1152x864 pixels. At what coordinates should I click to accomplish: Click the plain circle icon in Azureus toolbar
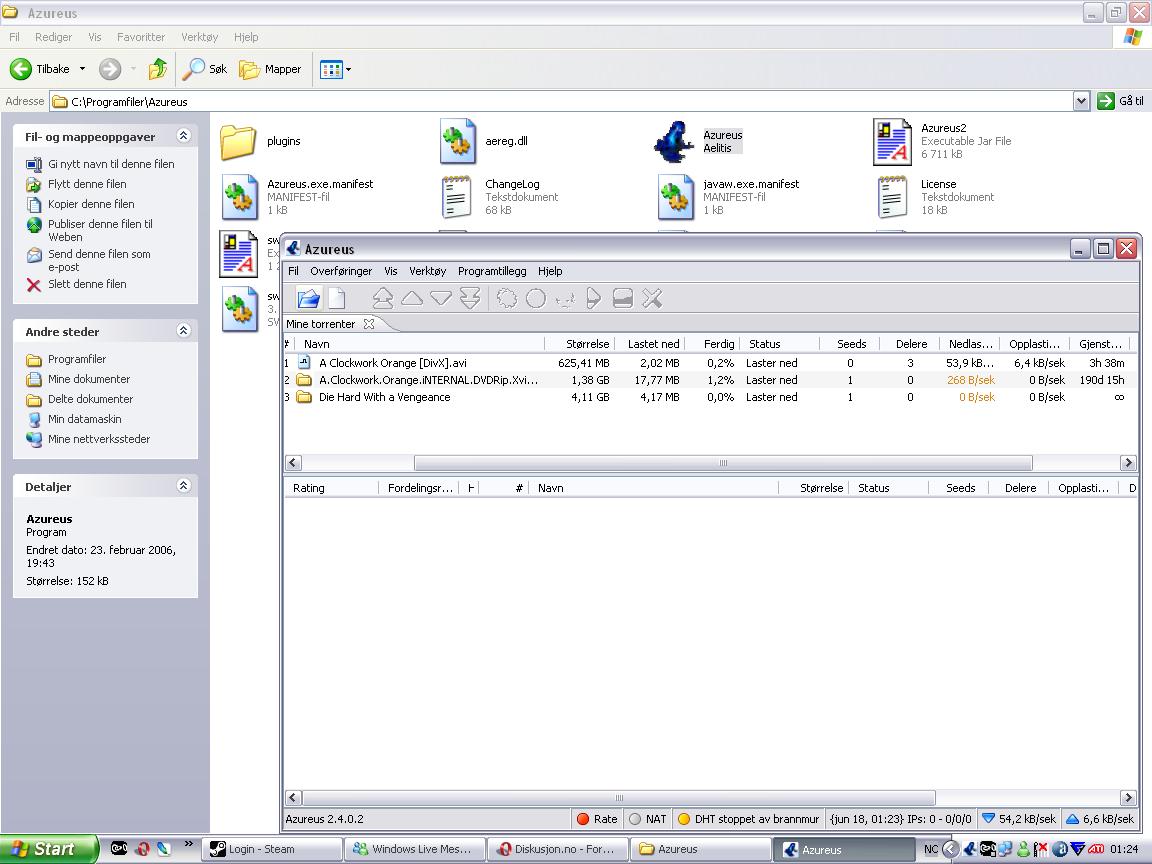[x=536, y=298]
